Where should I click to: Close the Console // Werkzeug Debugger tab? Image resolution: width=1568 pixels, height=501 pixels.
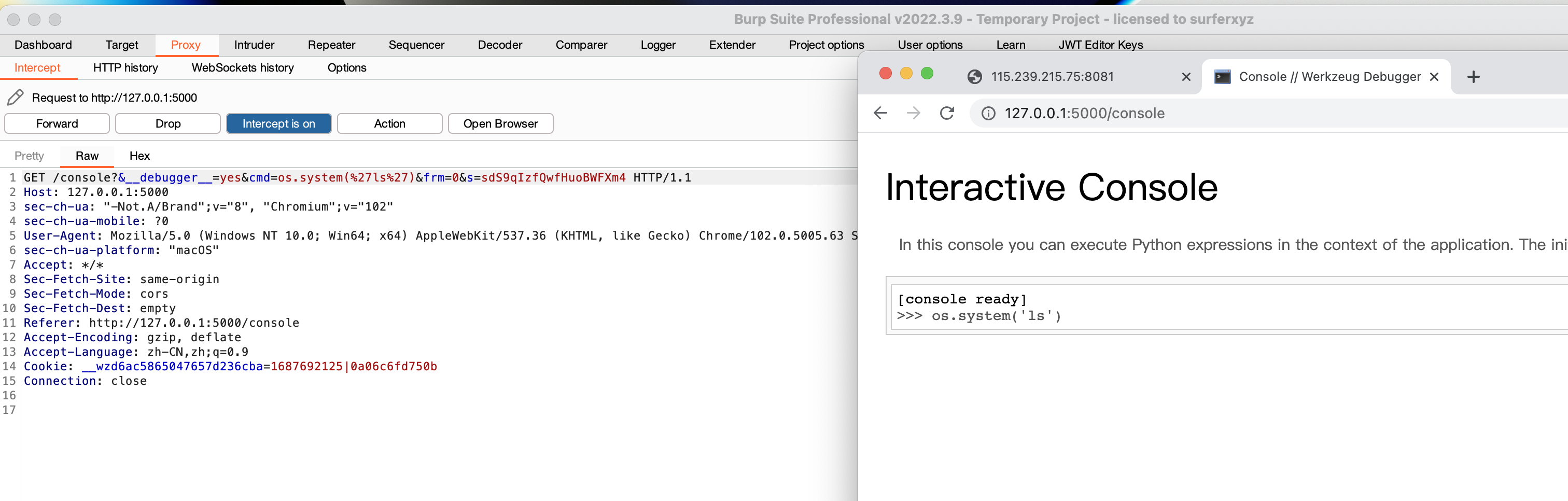click(1434, 77)
